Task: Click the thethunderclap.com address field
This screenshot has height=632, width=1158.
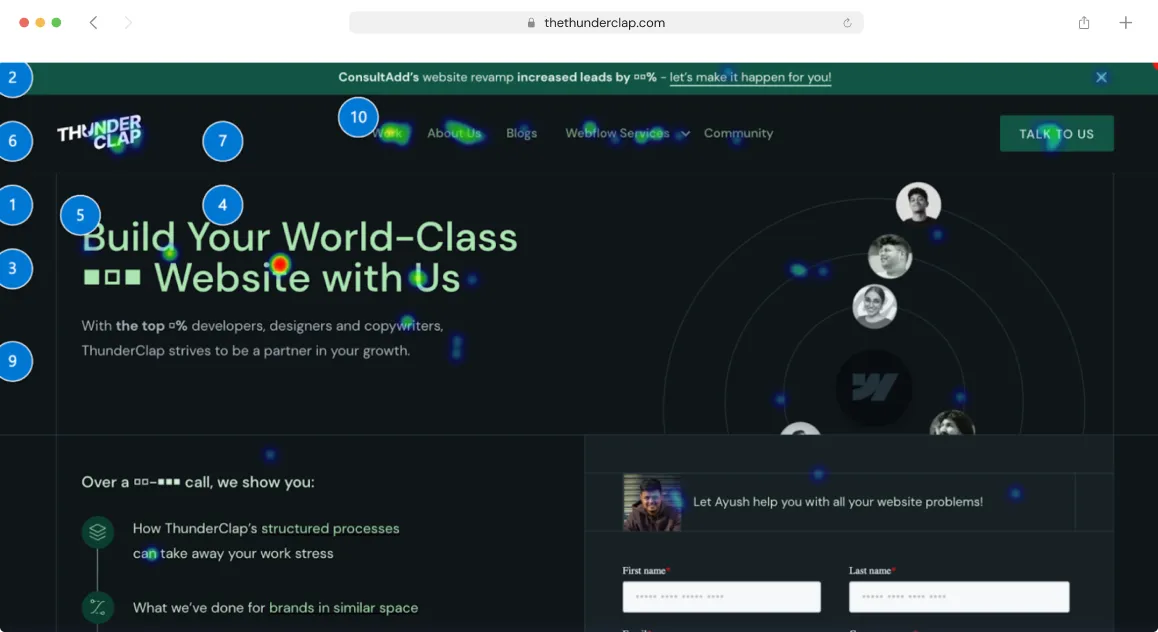Action: pyautogui.click(x=606, y=23)
